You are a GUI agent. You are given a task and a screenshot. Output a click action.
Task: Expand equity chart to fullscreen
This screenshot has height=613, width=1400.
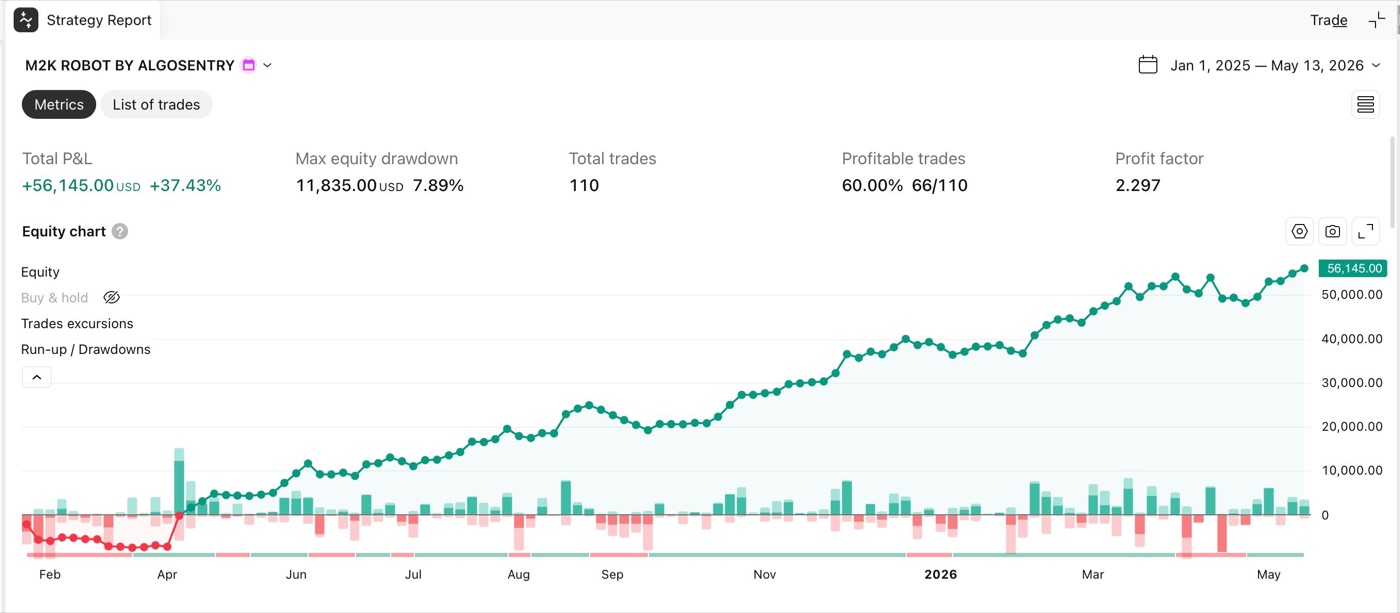(x=1366, y=231)
